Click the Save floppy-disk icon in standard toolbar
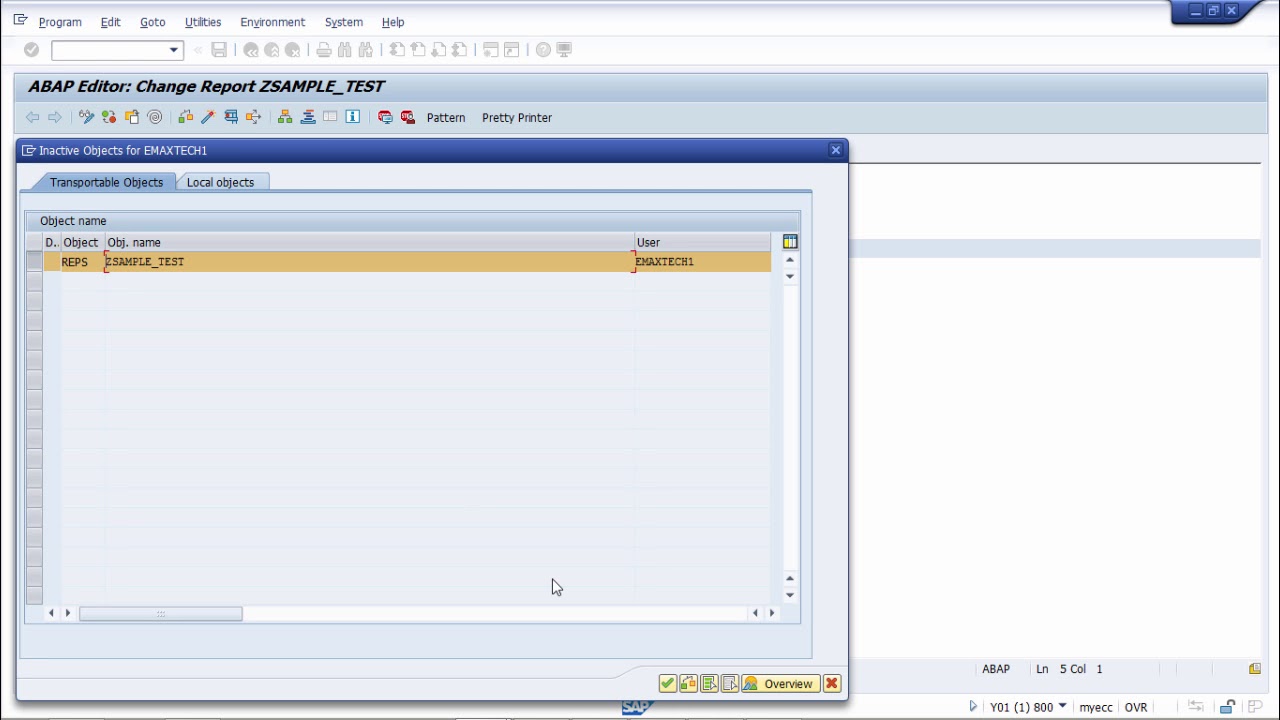Image resolution: width=1280 pixels, height=720 pixels. click(219, 50)
